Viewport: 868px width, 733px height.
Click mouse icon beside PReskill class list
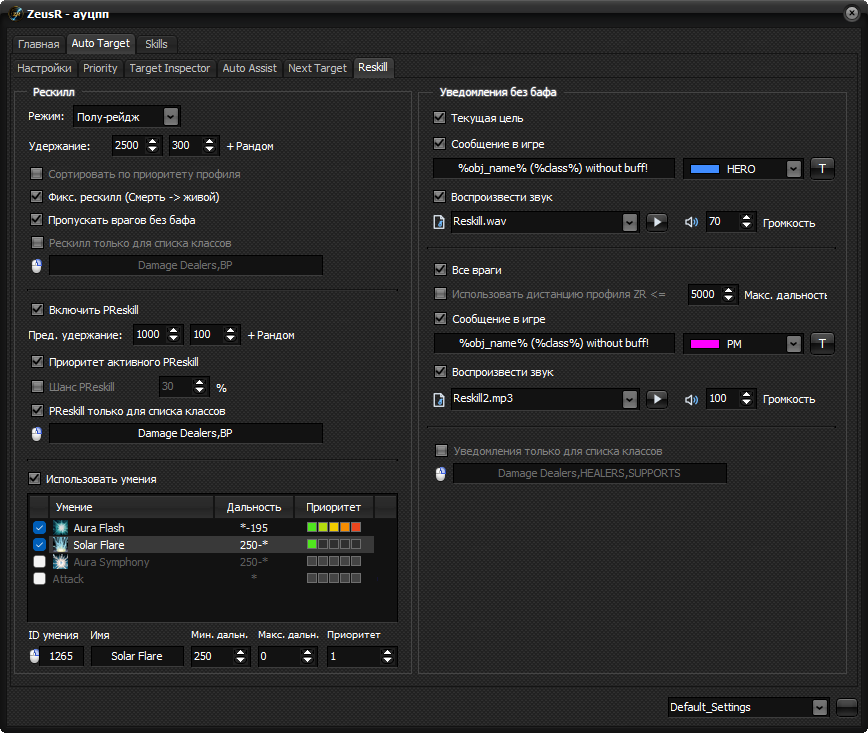coord(37,433)
